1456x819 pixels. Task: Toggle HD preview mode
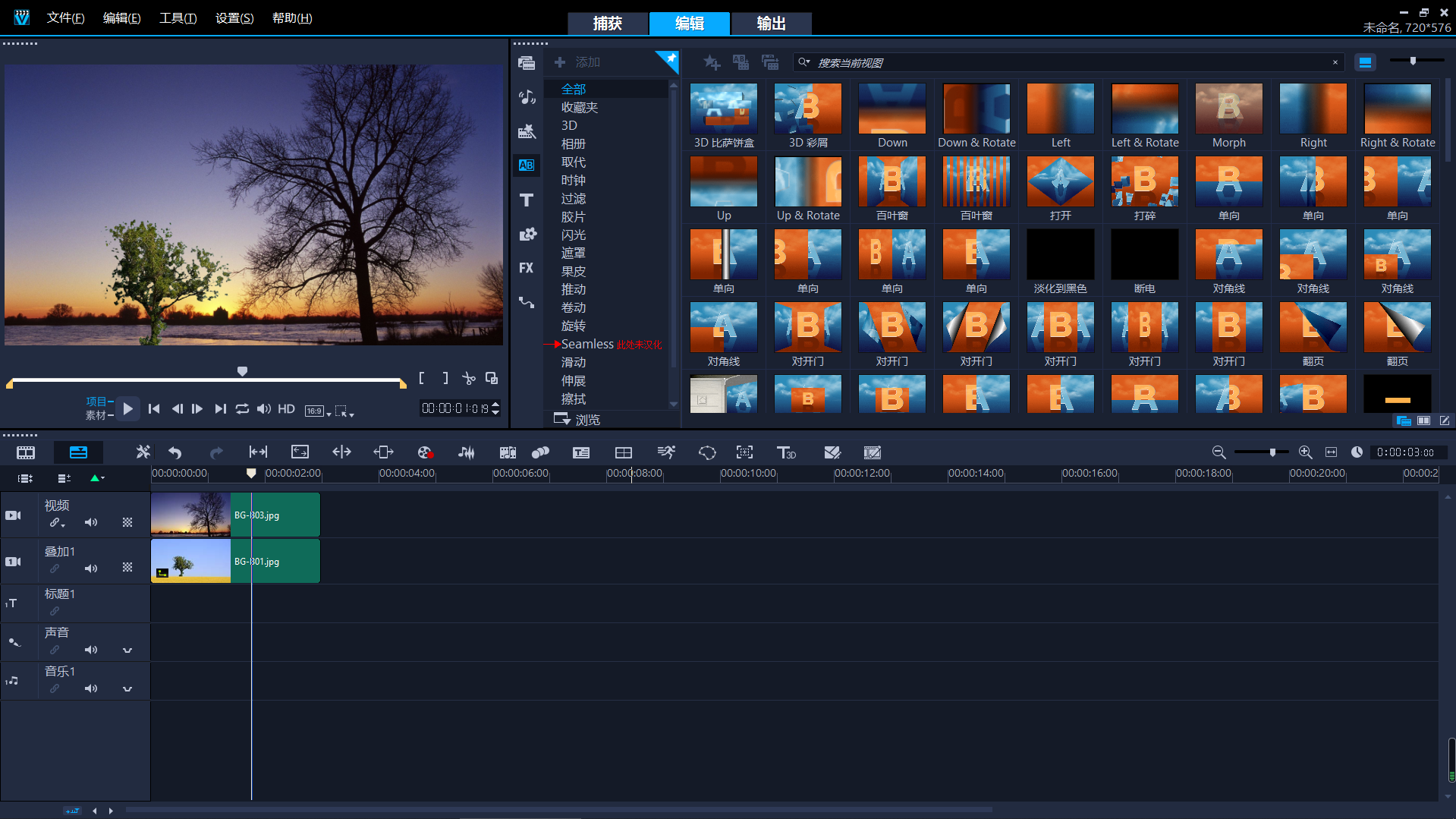pyautogui.click(x=286, y=408)
